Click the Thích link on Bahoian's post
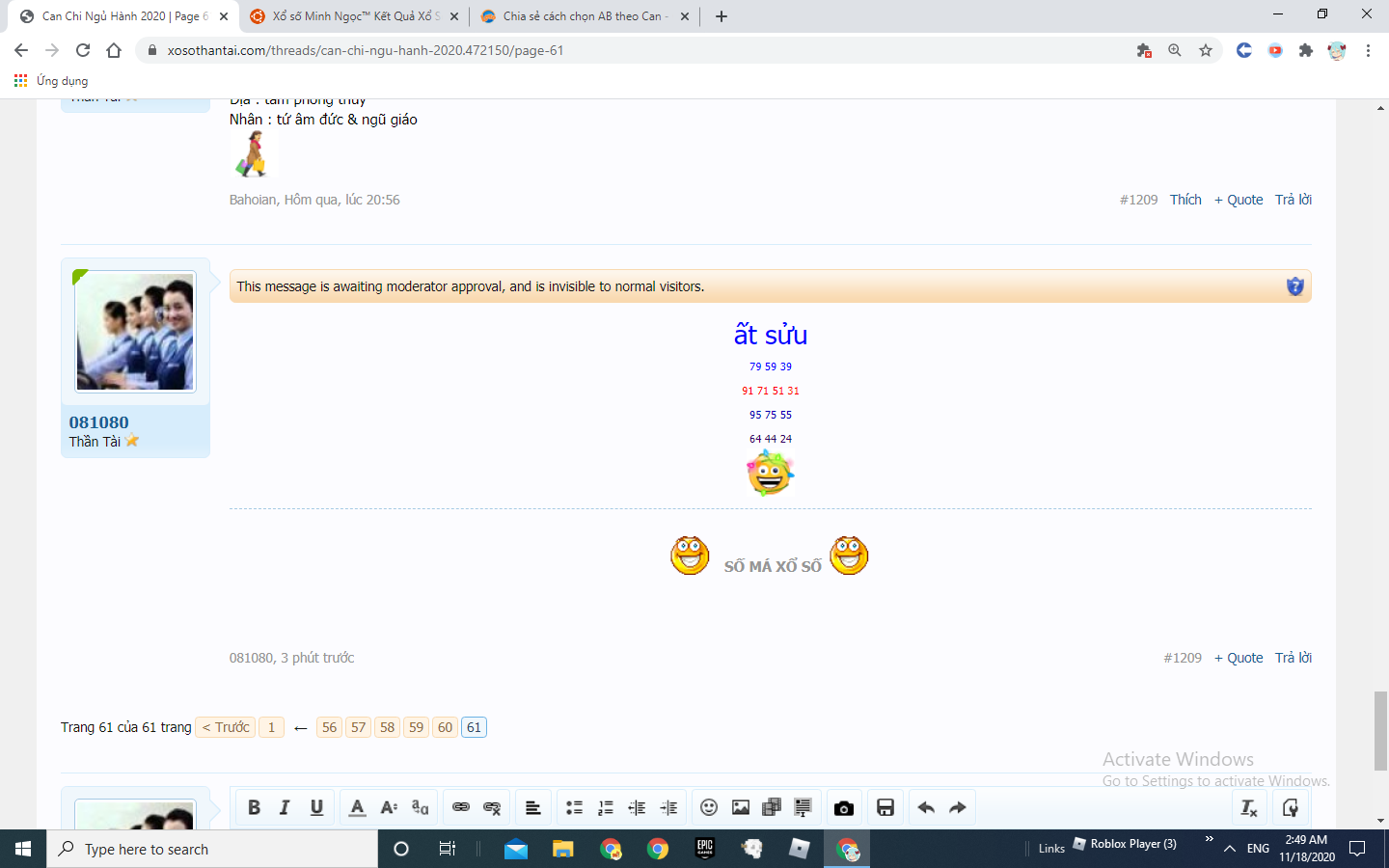The height and width of the screenshot is (868, 1389). coord(1185,200)
